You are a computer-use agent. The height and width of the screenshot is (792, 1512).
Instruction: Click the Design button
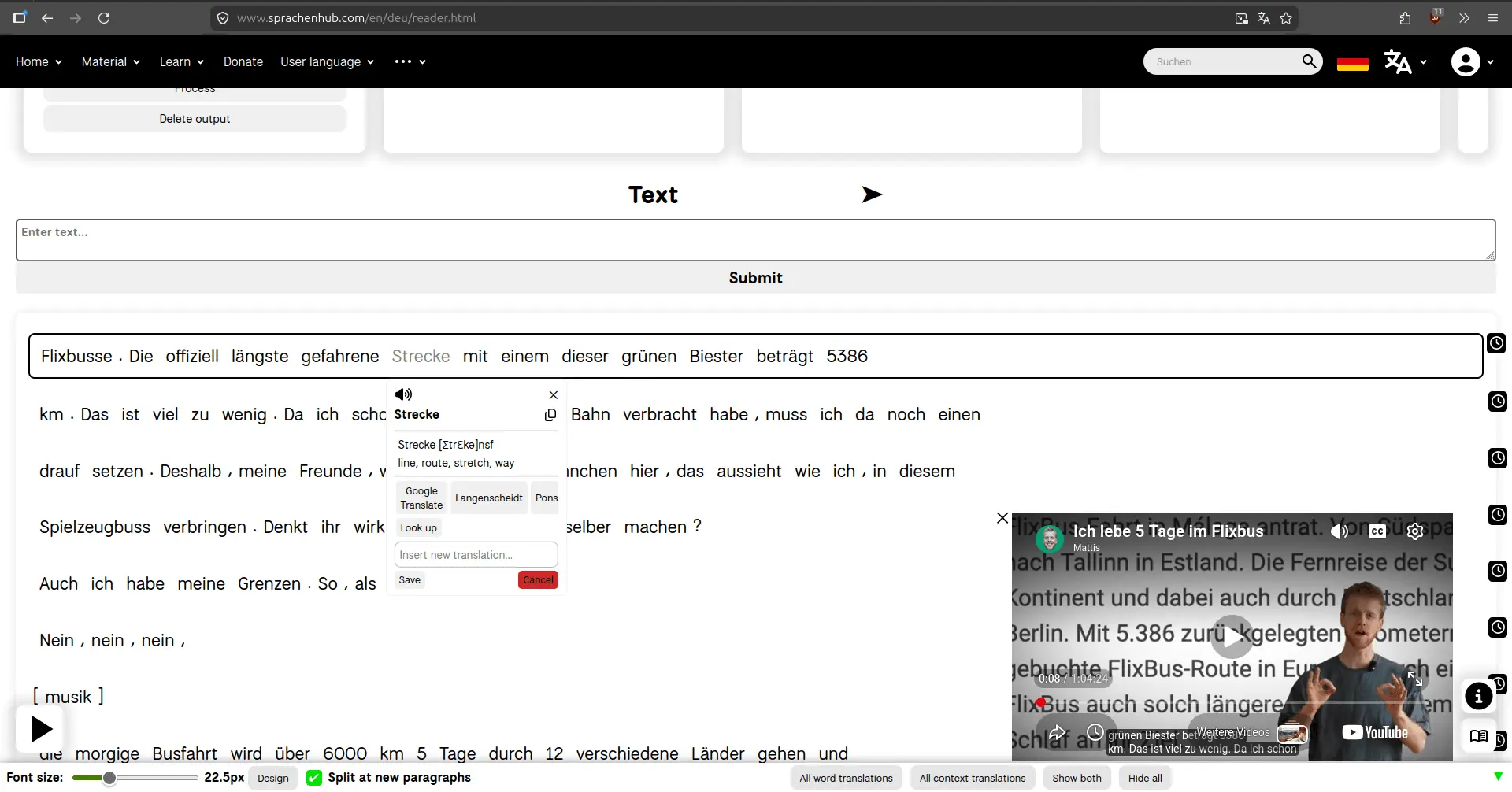click(x=272, y=778)
